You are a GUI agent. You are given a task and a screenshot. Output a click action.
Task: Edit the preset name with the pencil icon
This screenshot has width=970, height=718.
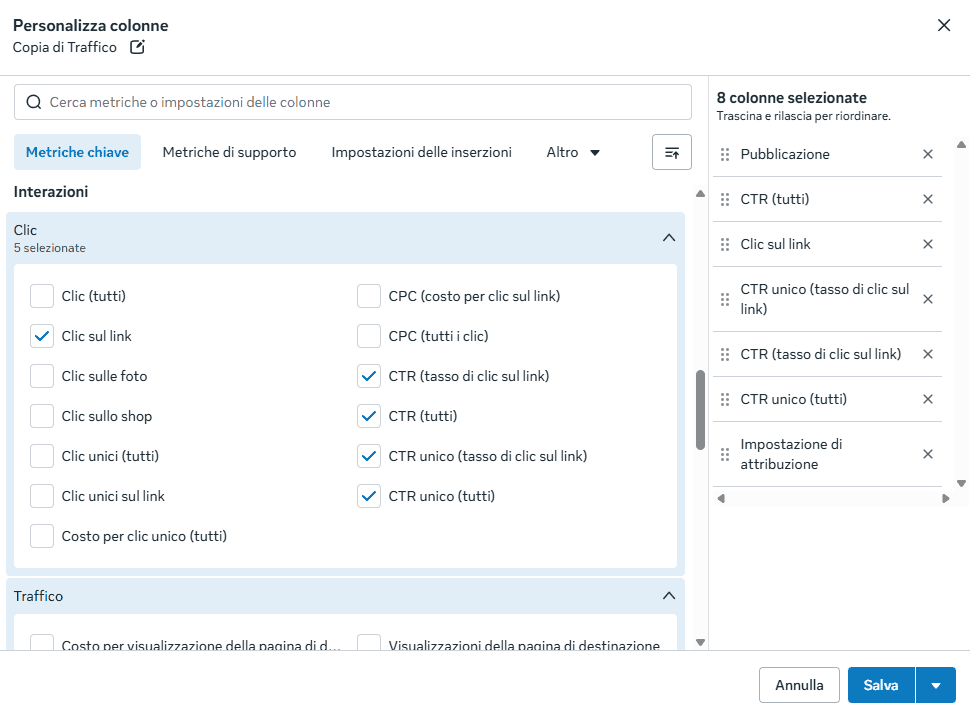pyautogui.click(x=137, y=47)
